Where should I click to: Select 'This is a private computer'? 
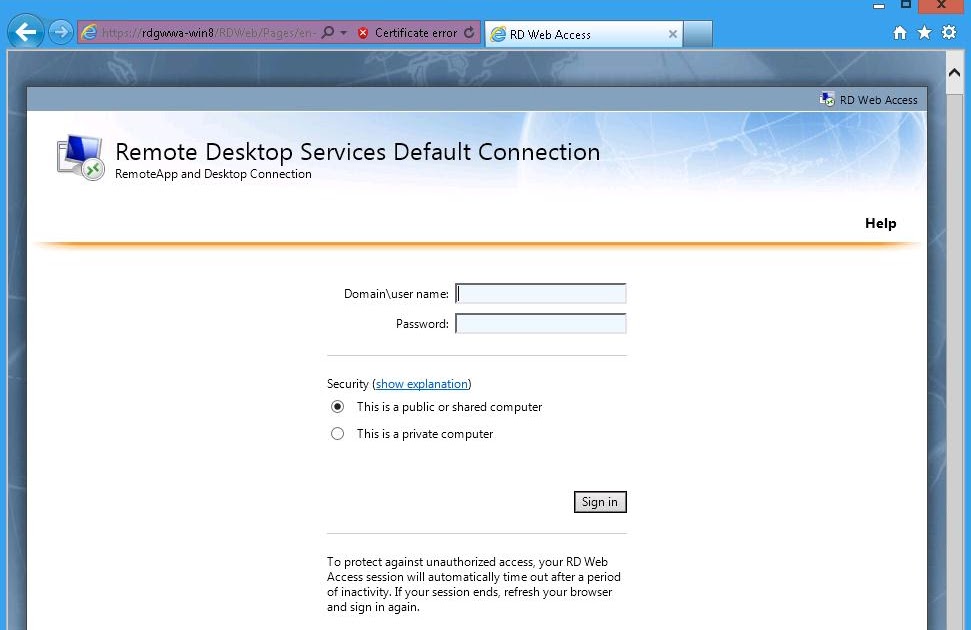coord(337,433)
